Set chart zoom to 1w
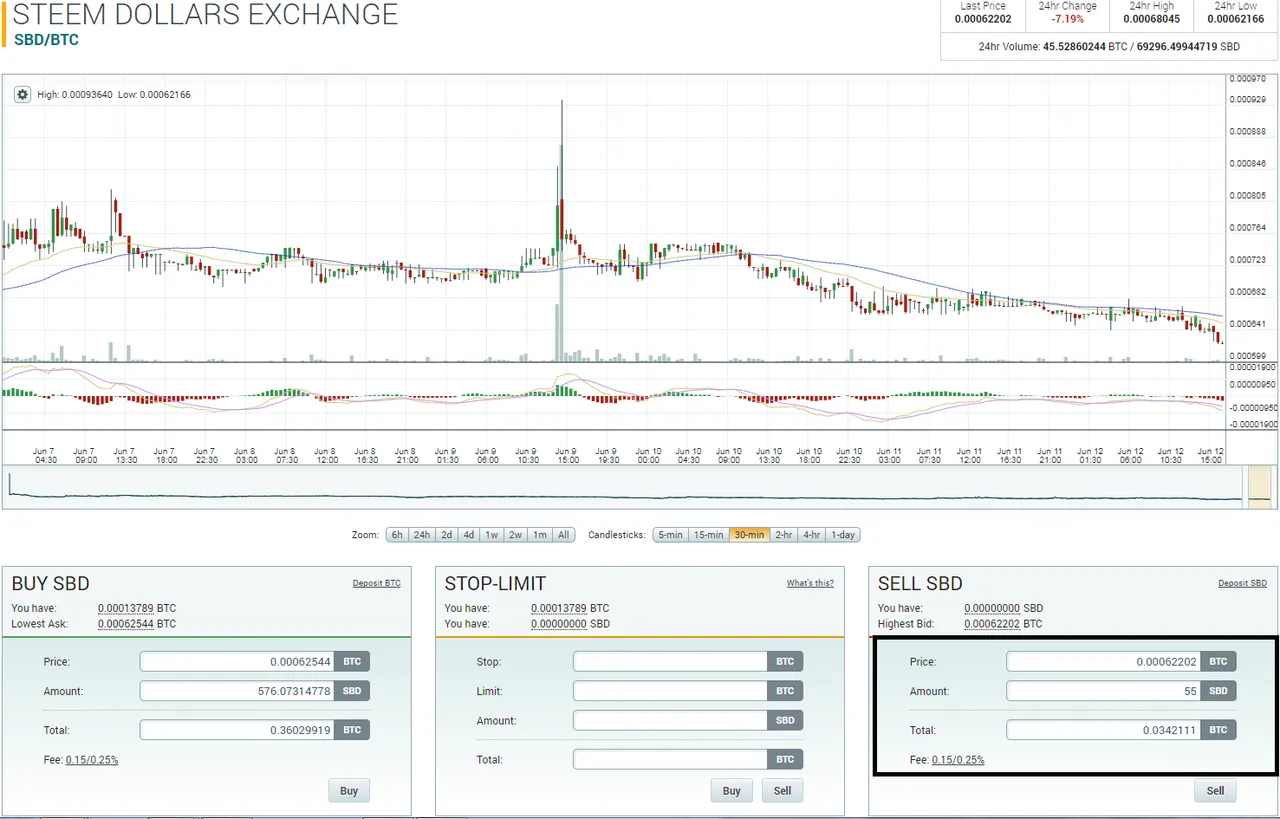Screen dimensions: 1280x819 [x=492, y=535]
